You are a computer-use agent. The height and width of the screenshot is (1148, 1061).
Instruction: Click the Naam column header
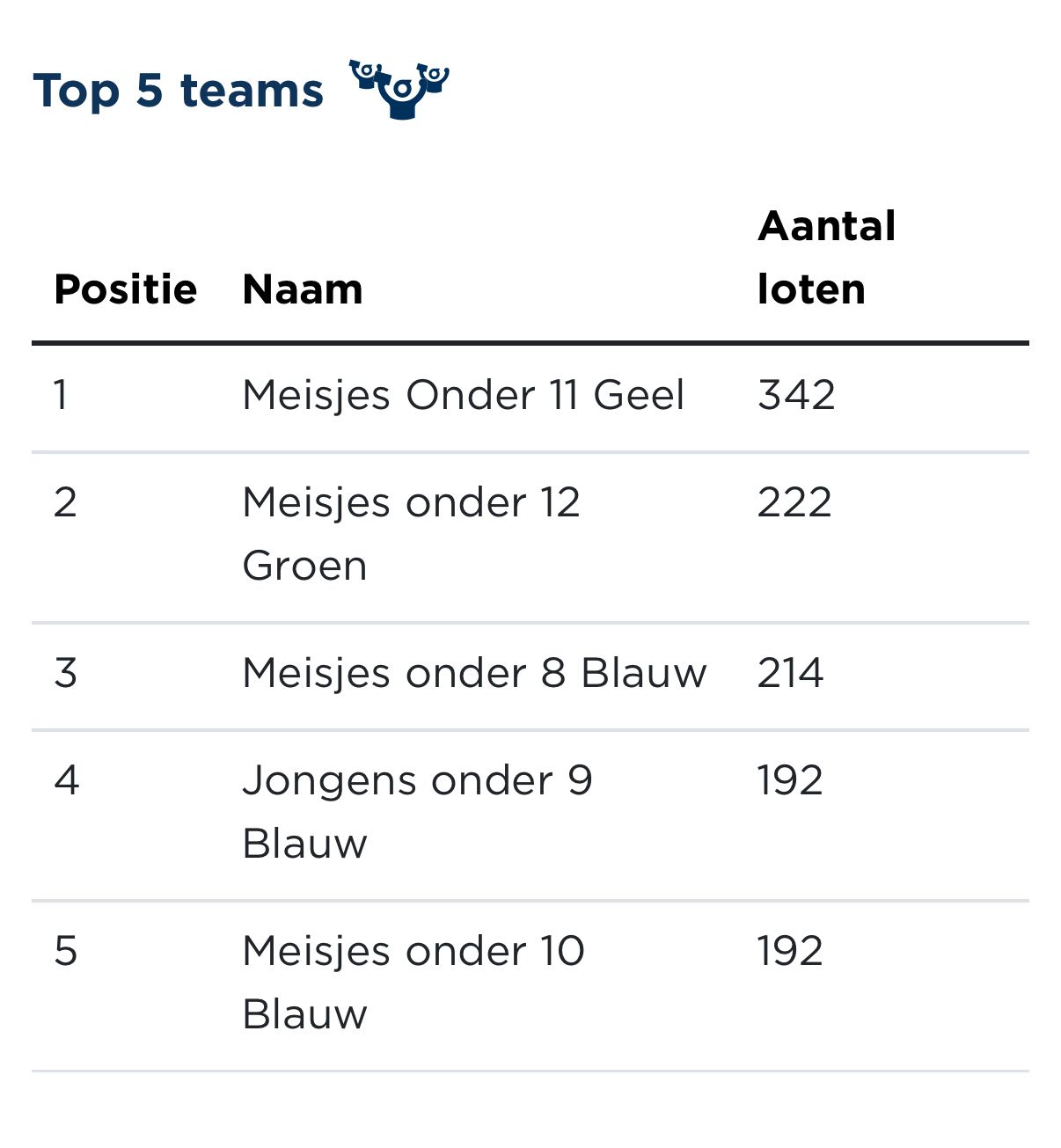(303, 289)
